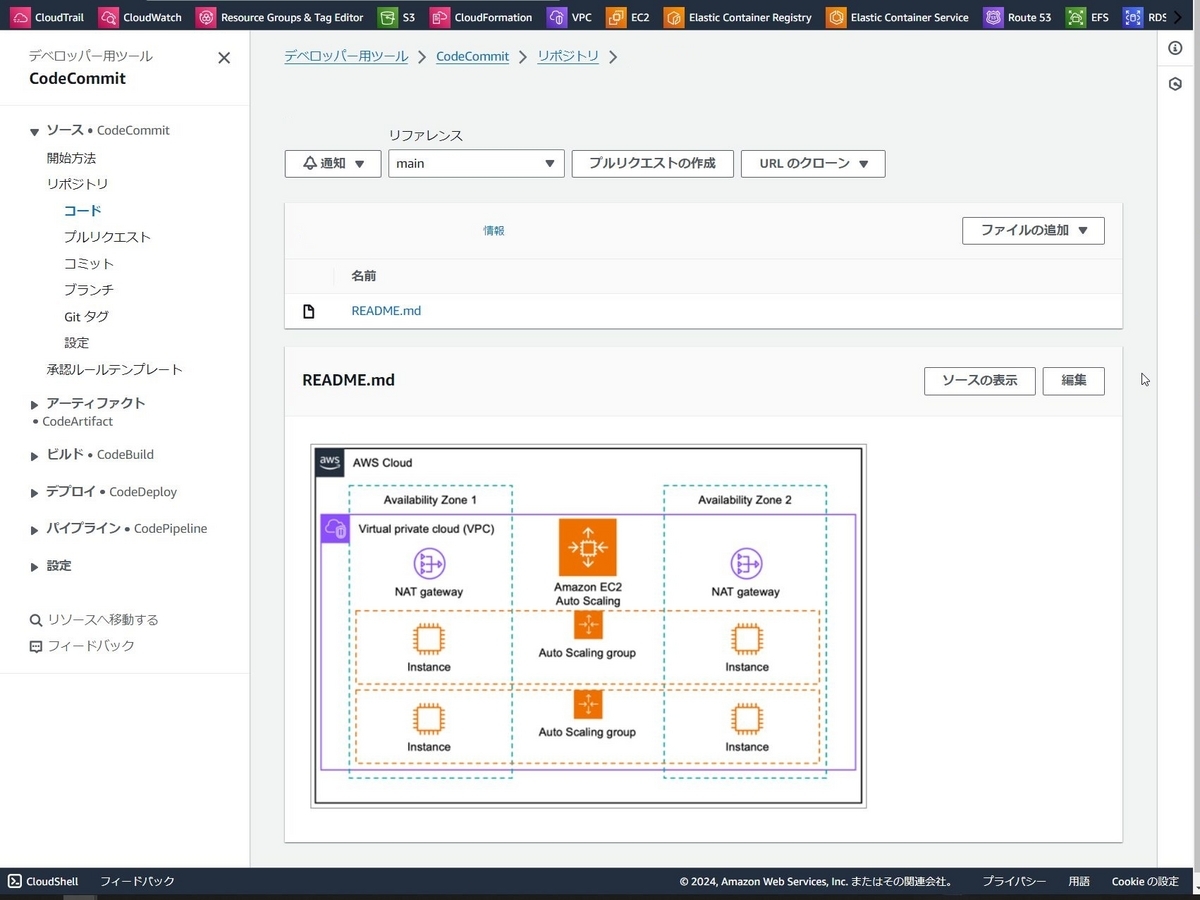Click the bell icon on the 通知 button
Viewport: 1200px width, 900px height.
point(312,163)
